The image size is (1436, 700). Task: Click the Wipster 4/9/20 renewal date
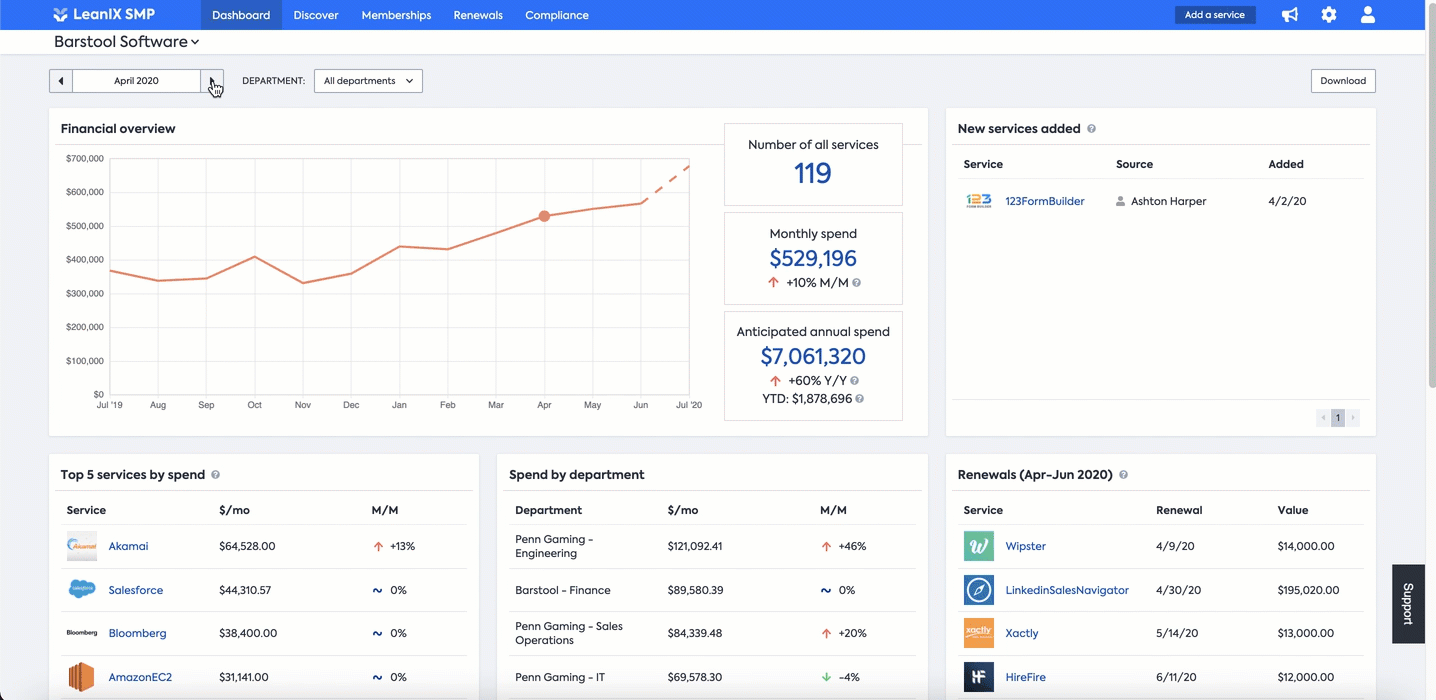tap(1173, 546)
